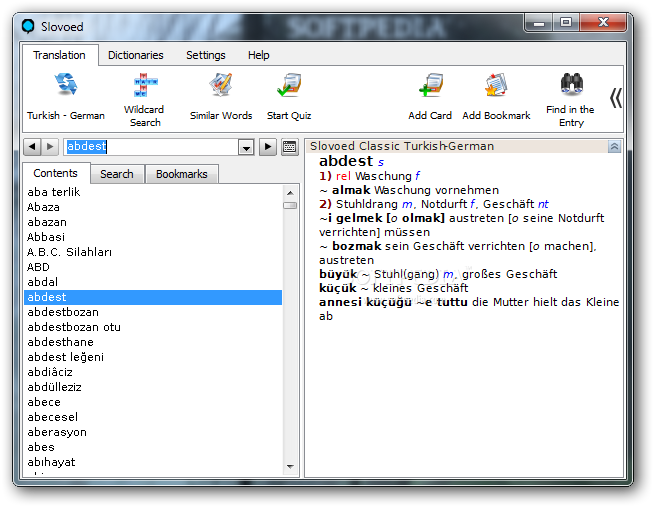
Task: Collapse Slovoed Classic Turkish-German entry header
Action: (x=614, y=147)
